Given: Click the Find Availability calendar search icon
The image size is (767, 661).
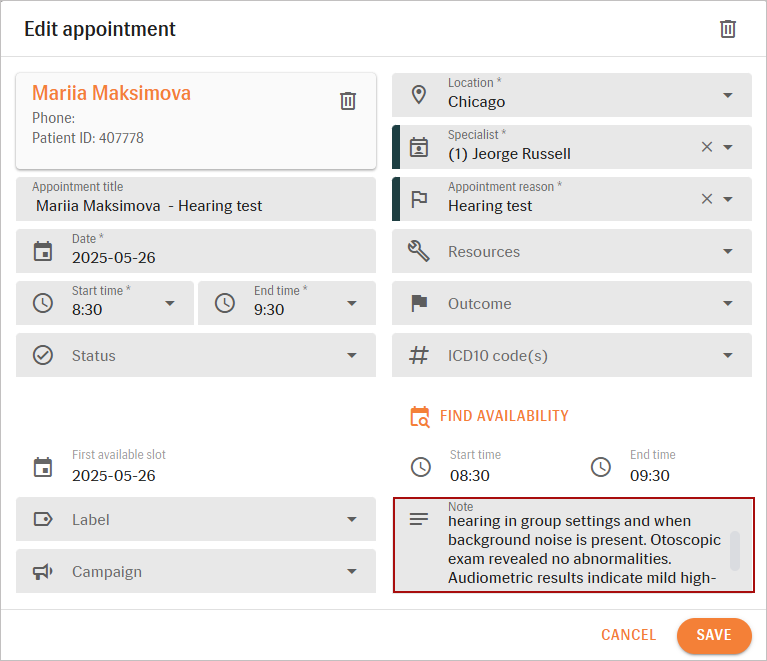Looking at the screenshot, I should click(x=420, y=416).
